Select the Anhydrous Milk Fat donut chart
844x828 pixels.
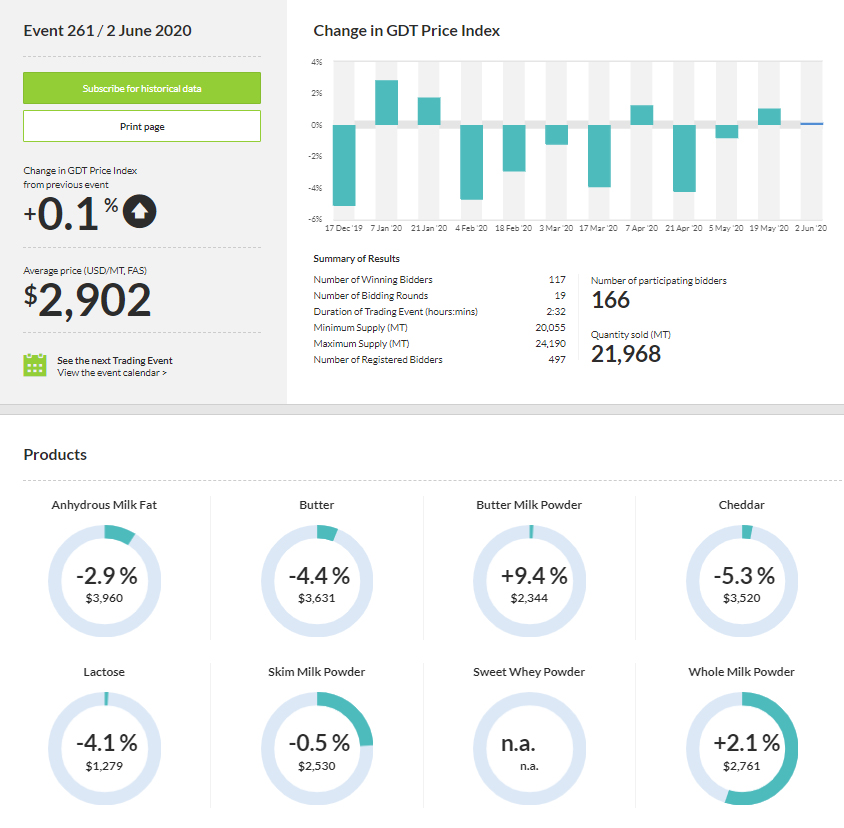click(x=104, y=580)
